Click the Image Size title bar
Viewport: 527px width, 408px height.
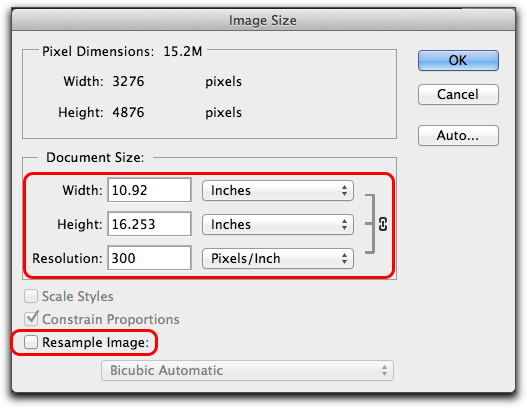click(x=263, y=20)
